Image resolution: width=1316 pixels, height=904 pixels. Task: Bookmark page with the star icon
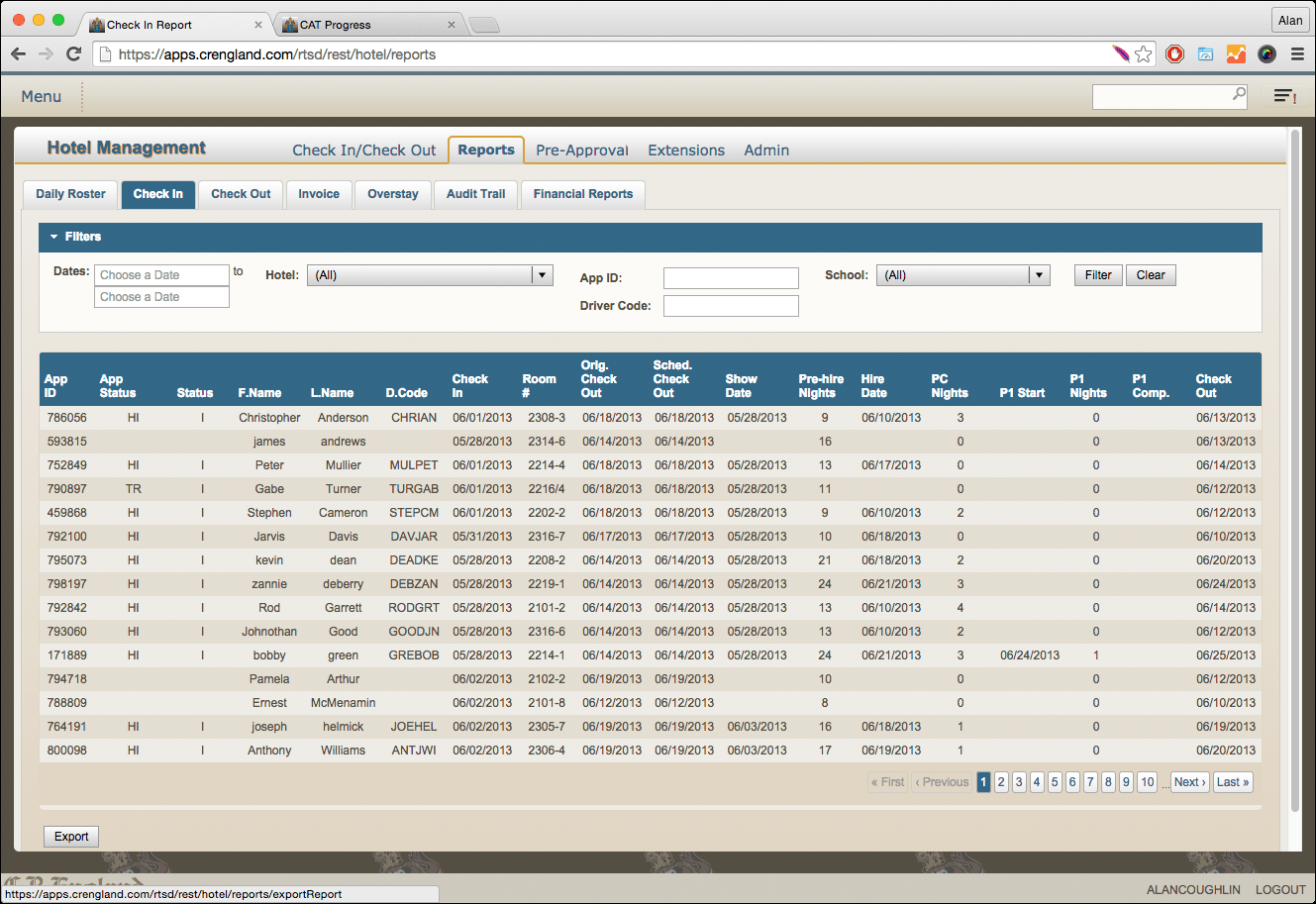pos(1144,54)
